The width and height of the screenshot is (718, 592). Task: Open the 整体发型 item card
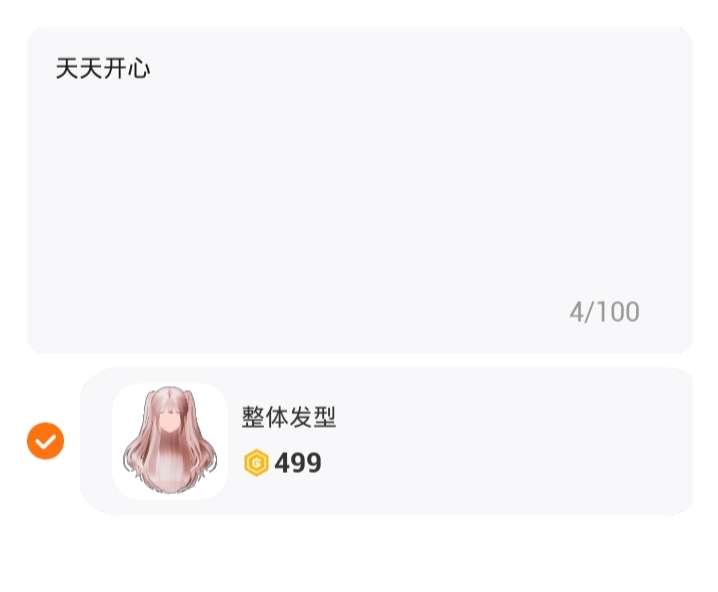pos(386,441)
